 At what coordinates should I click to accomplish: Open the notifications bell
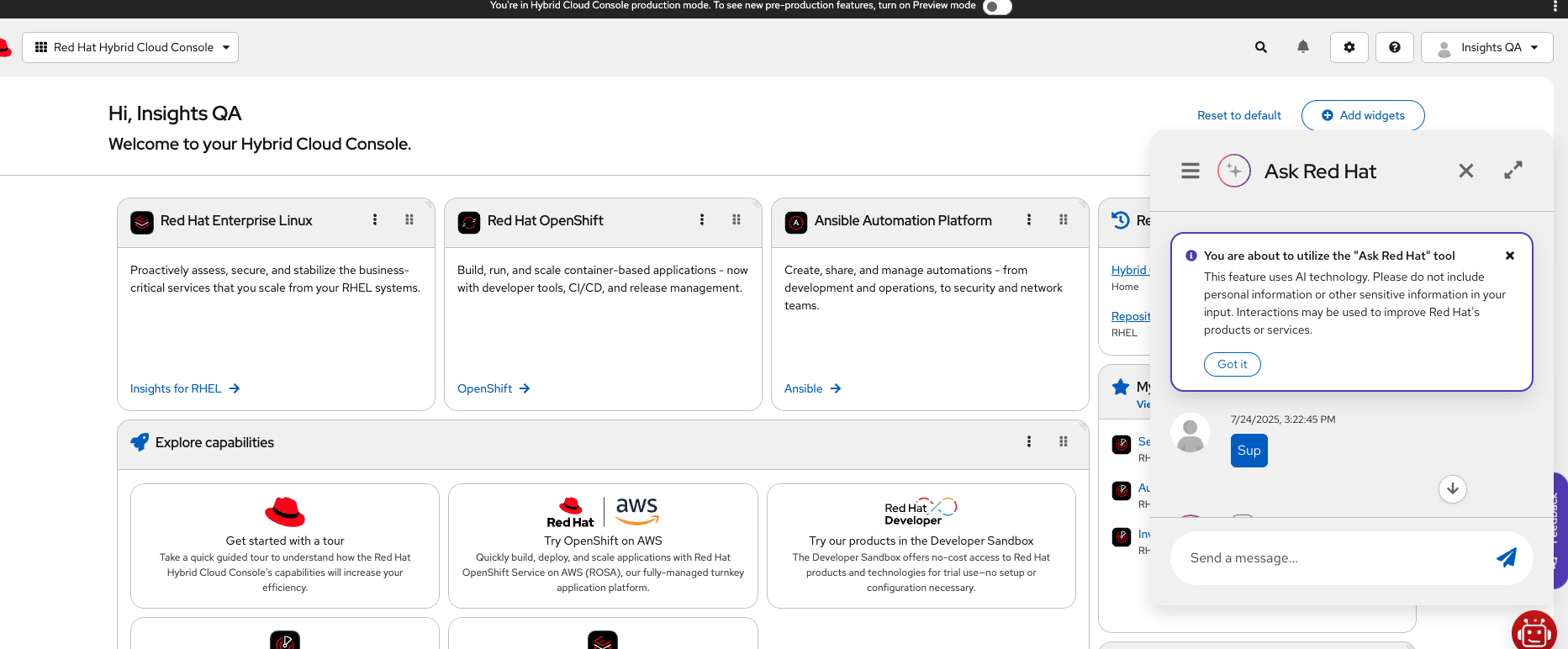click(x=1302, y=47)
